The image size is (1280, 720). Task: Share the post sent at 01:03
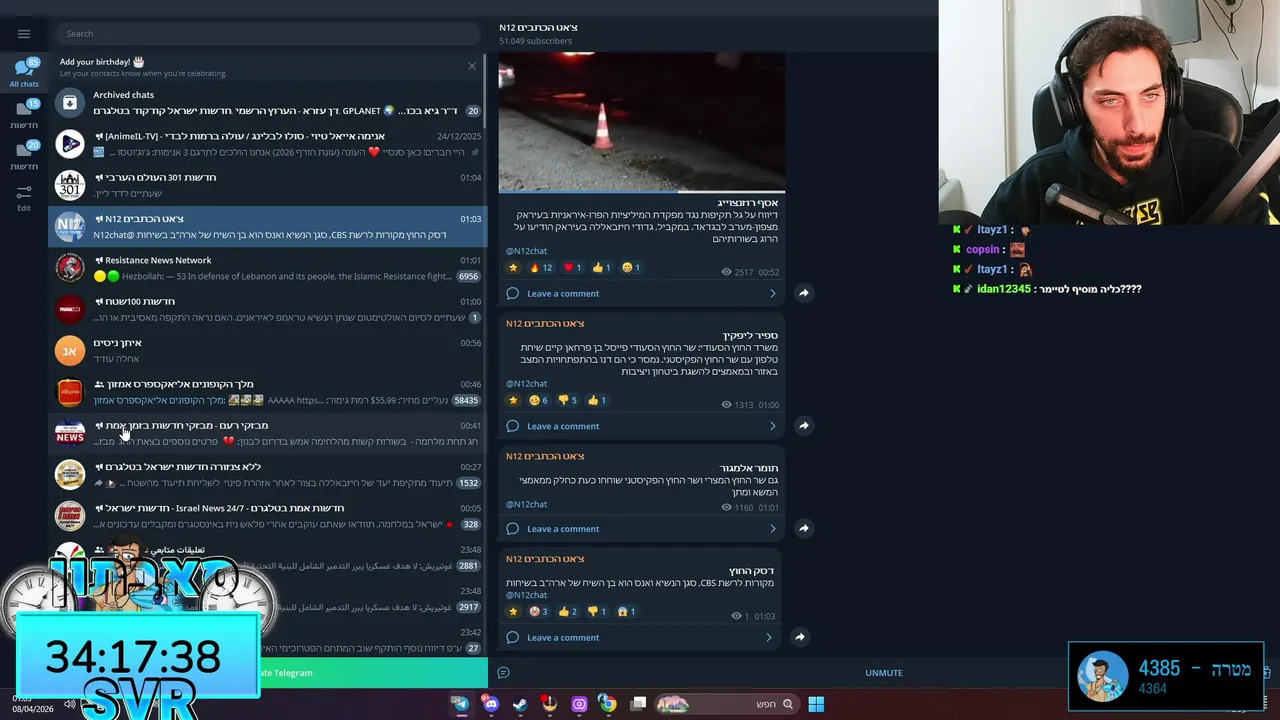tap(800, 636)
